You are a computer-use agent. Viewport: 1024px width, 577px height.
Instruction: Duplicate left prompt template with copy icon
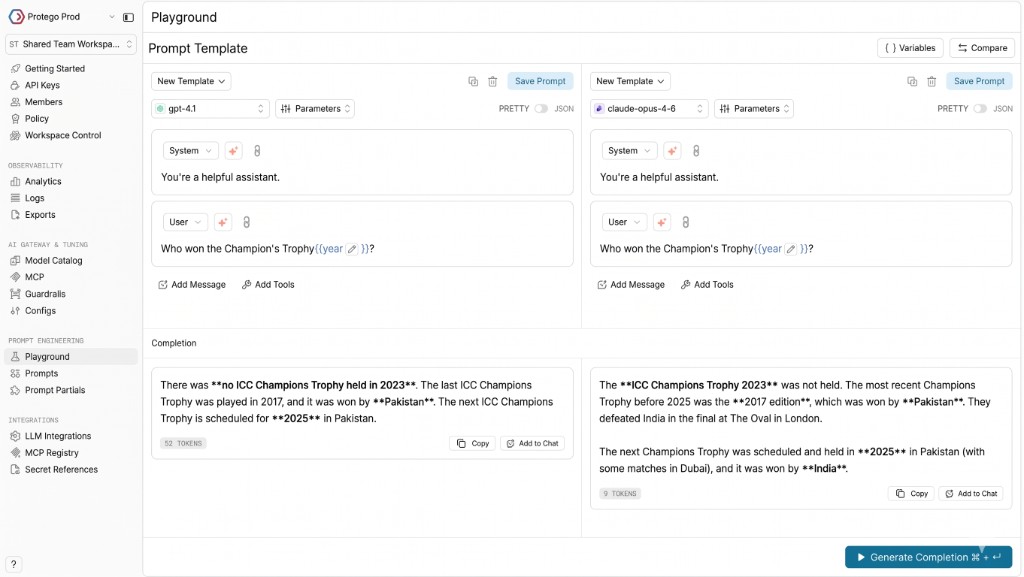[473, 81]
